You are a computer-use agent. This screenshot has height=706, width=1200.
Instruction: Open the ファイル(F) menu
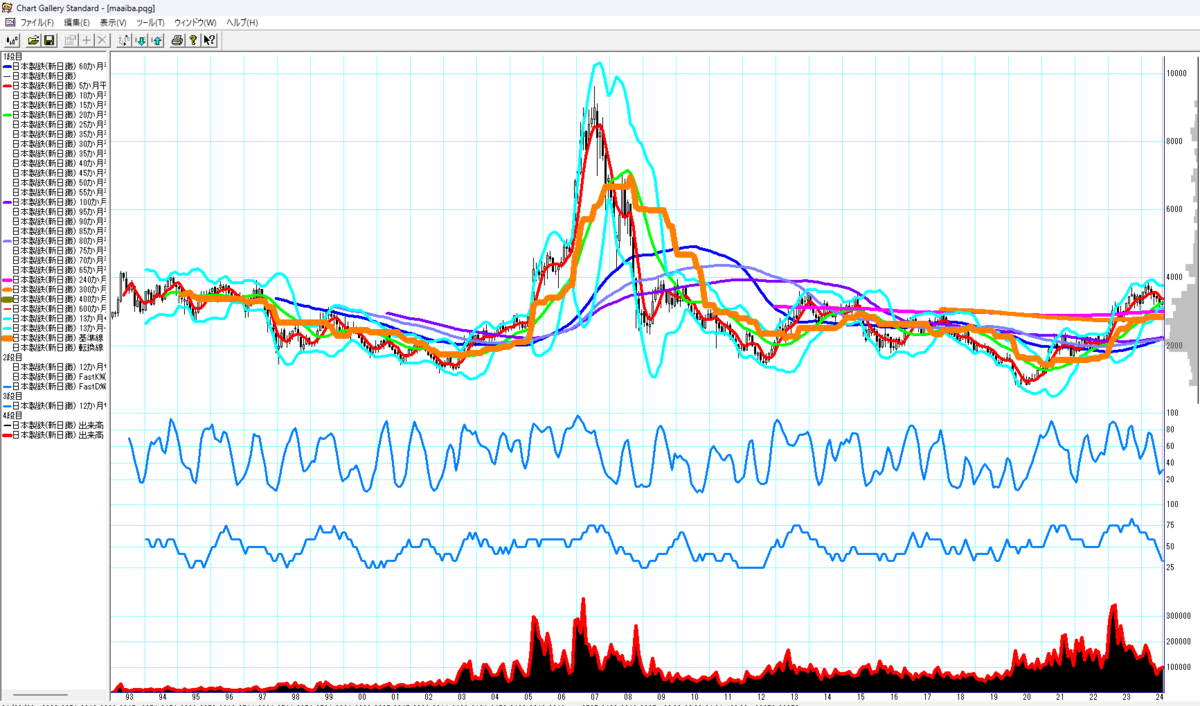(38, 22)
